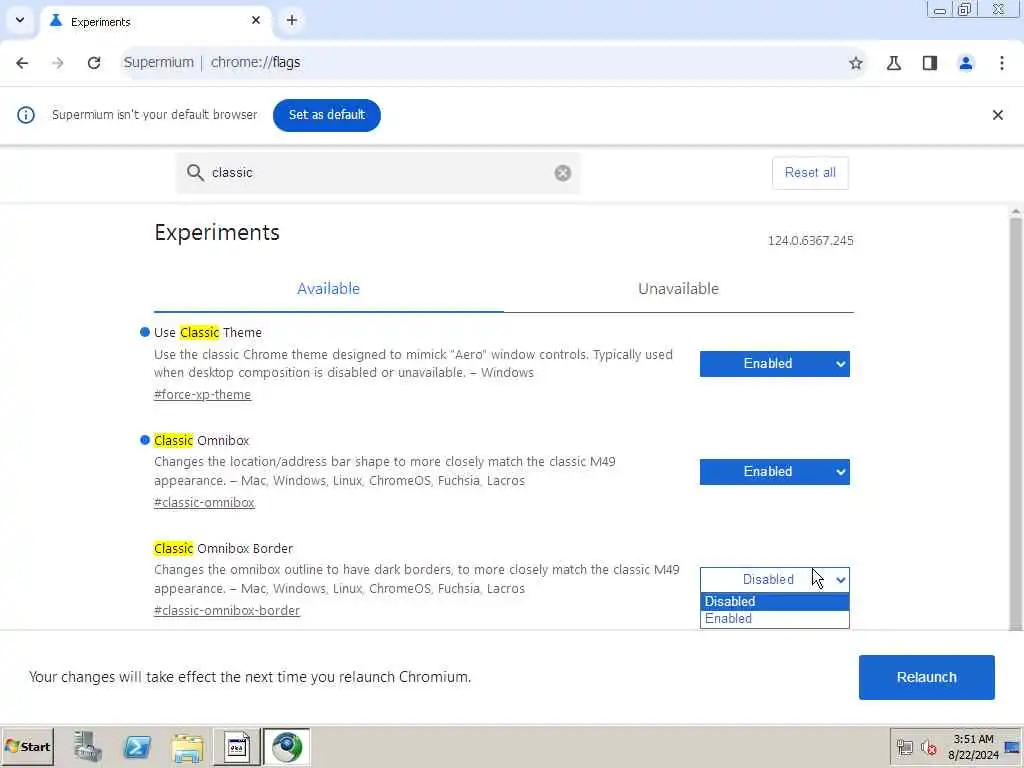1024x768 pixels.
Task: Click the Use Classic Theme title
Action: pyautogui.click(x=208, y=332)
